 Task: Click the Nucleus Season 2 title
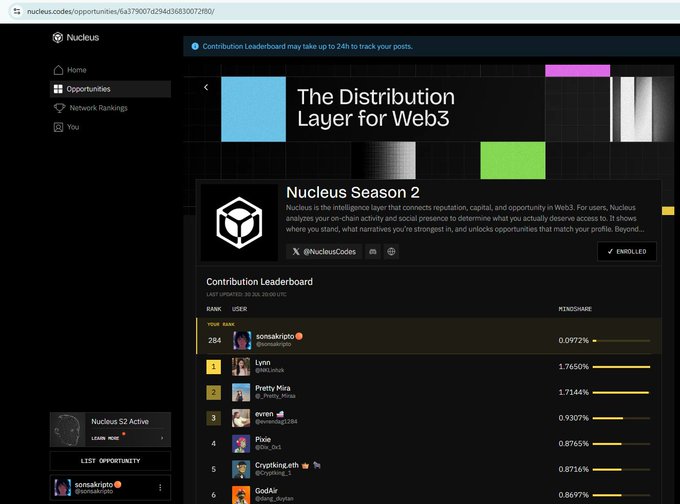[353, 192]
